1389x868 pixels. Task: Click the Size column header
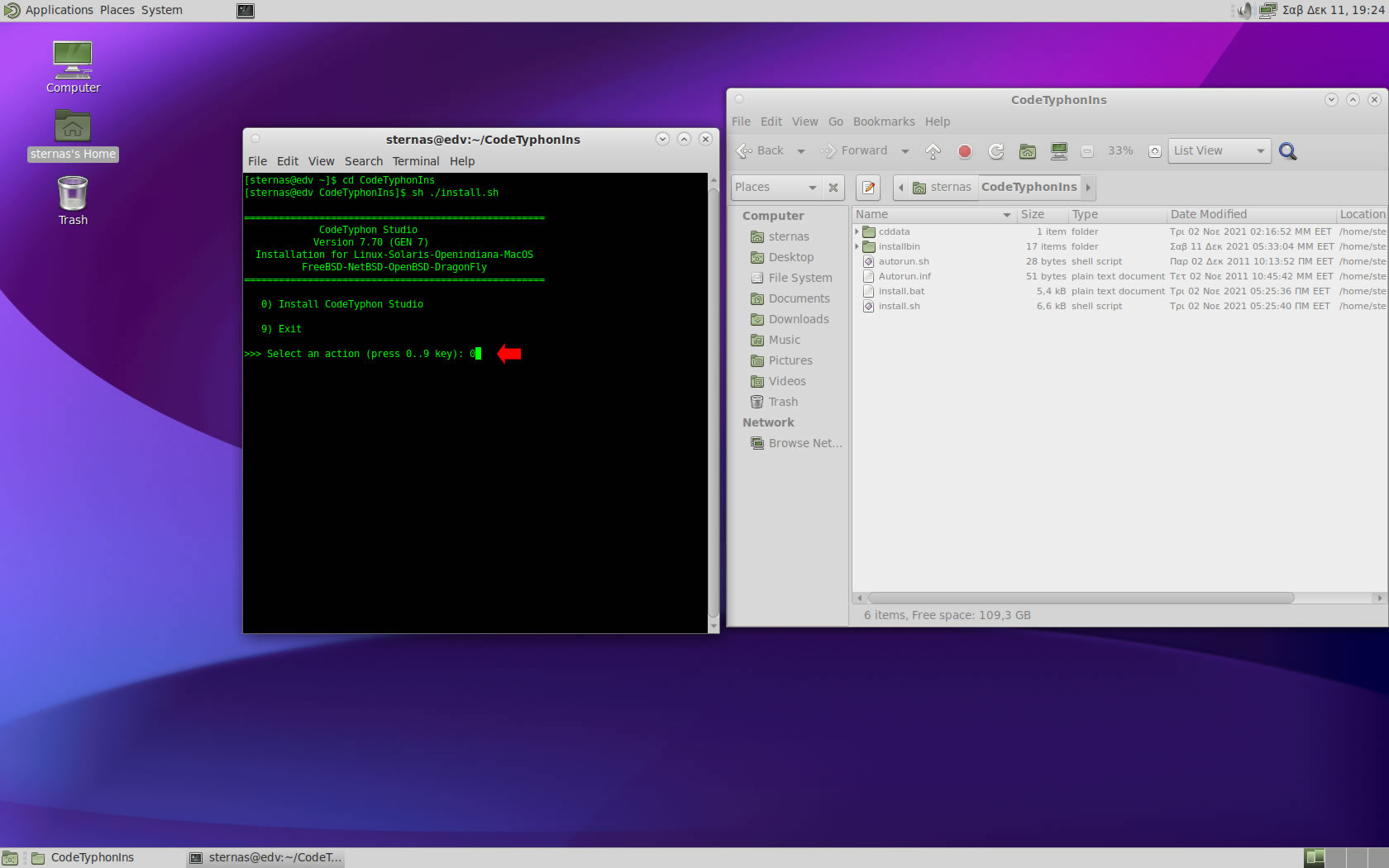[x=1042, y=214]
